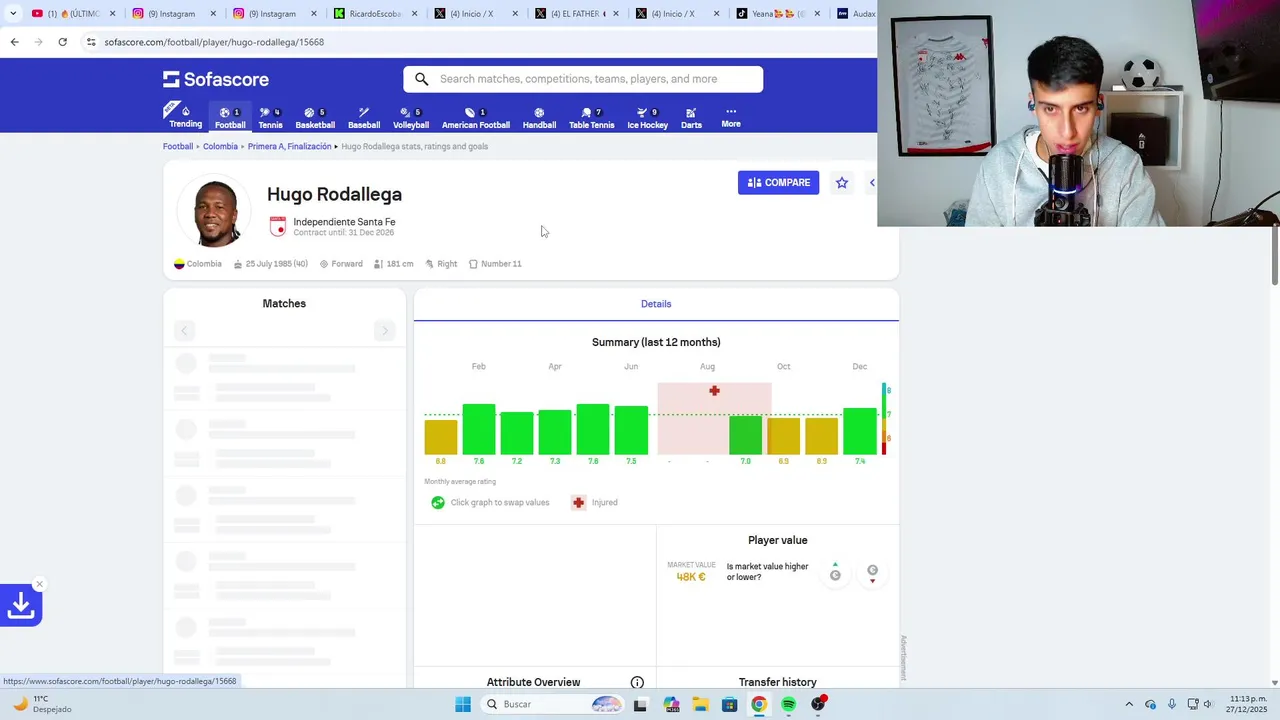Click the search magnifier icon
1280x720 pixels.
point(421,79)
